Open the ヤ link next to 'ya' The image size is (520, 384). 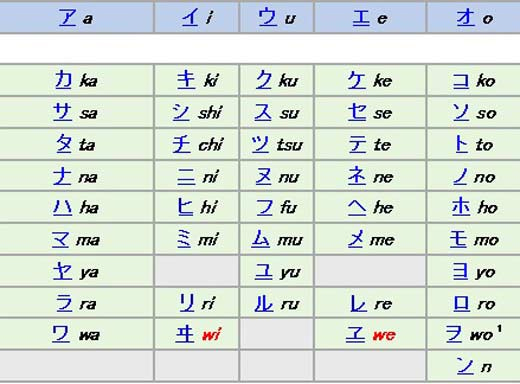coord(63,271)
